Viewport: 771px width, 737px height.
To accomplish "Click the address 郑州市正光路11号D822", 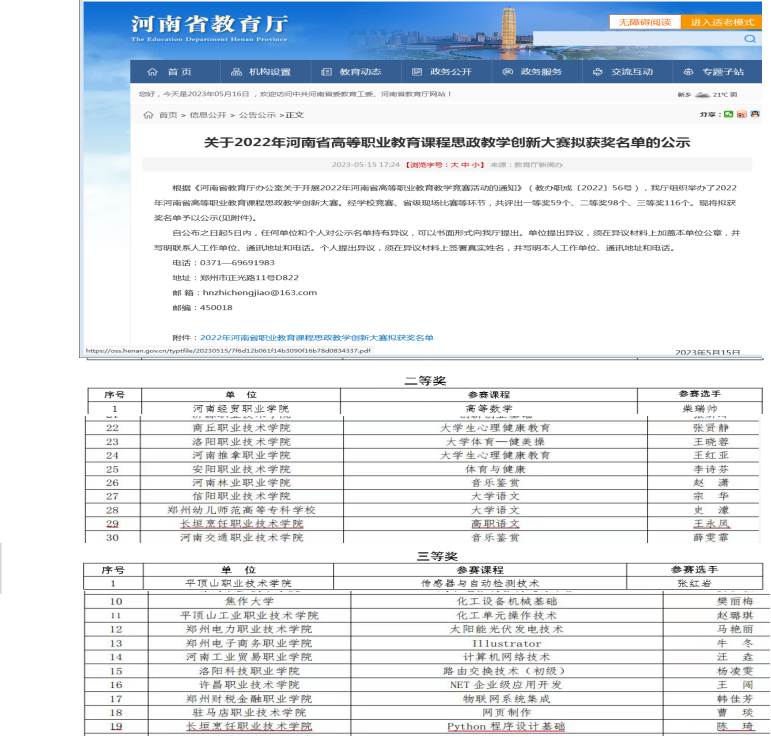I will (249, 277).
